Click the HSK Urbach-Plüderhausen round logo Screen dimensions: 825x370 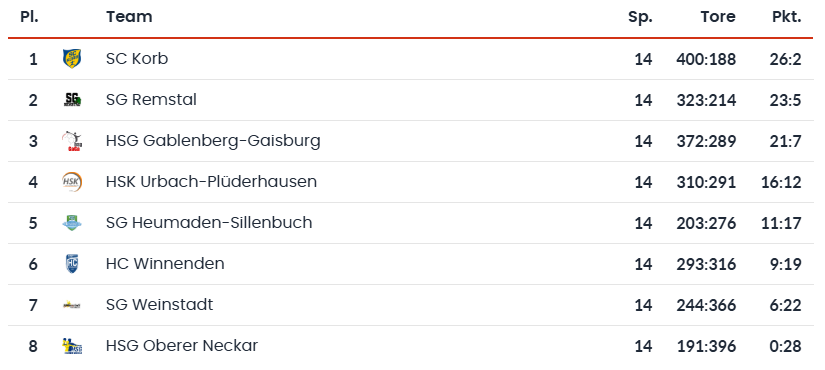click(72, 182)
